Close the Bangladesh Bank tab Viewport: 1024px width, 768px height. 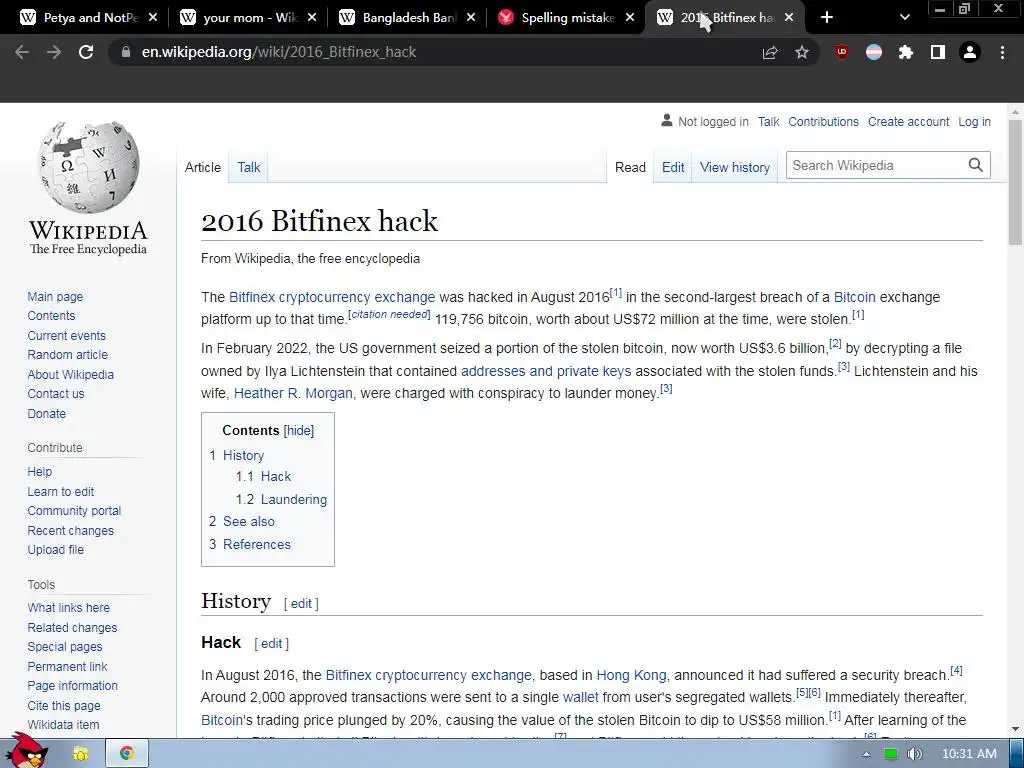pos(471,18)
